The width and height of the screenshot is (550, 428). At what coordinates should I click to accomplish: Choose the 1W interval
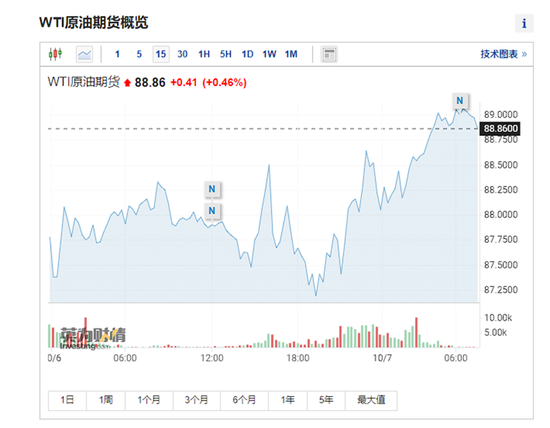pos(269,54)
